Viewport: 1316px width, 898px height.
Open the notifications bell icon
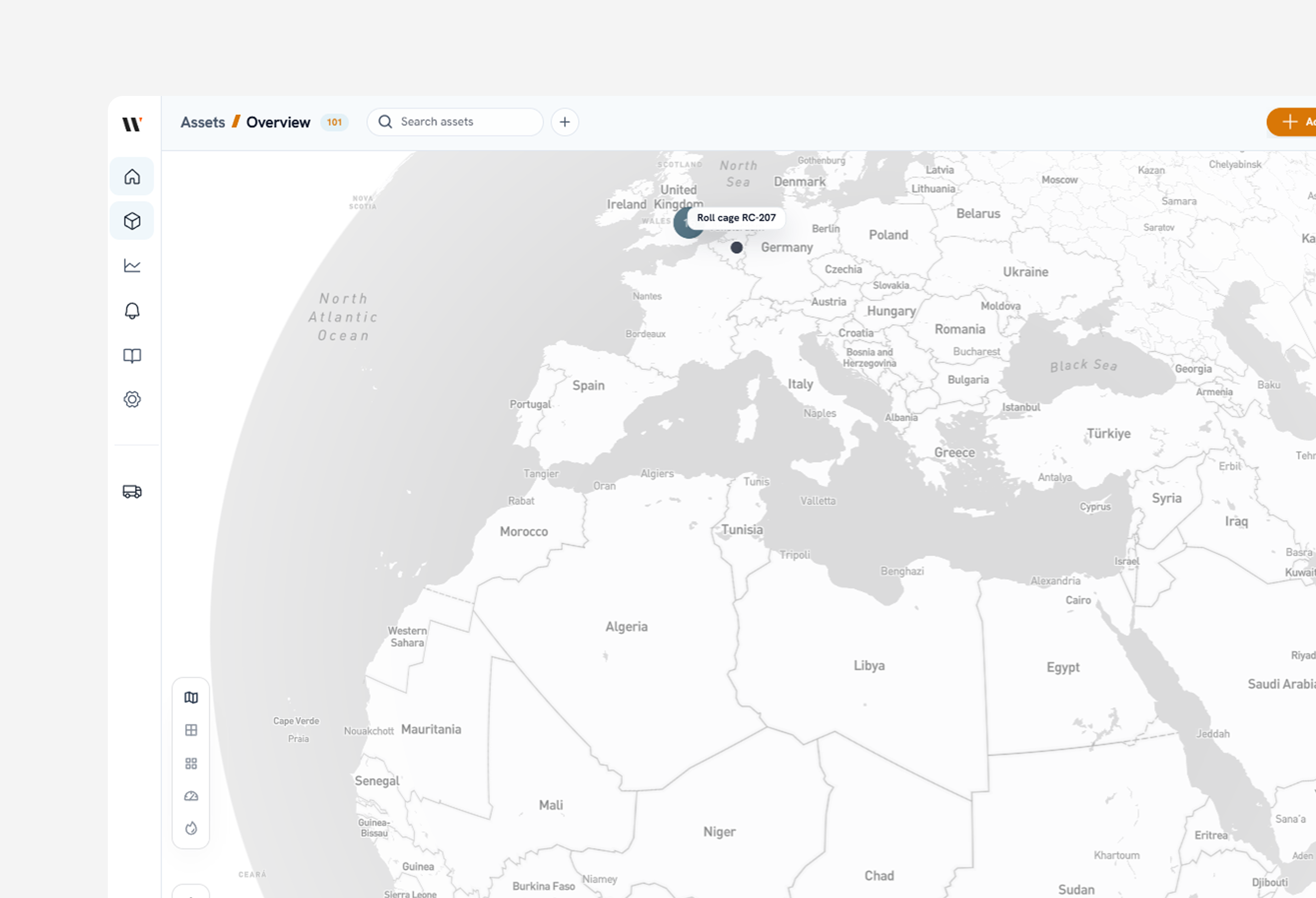tap(132, 310)
